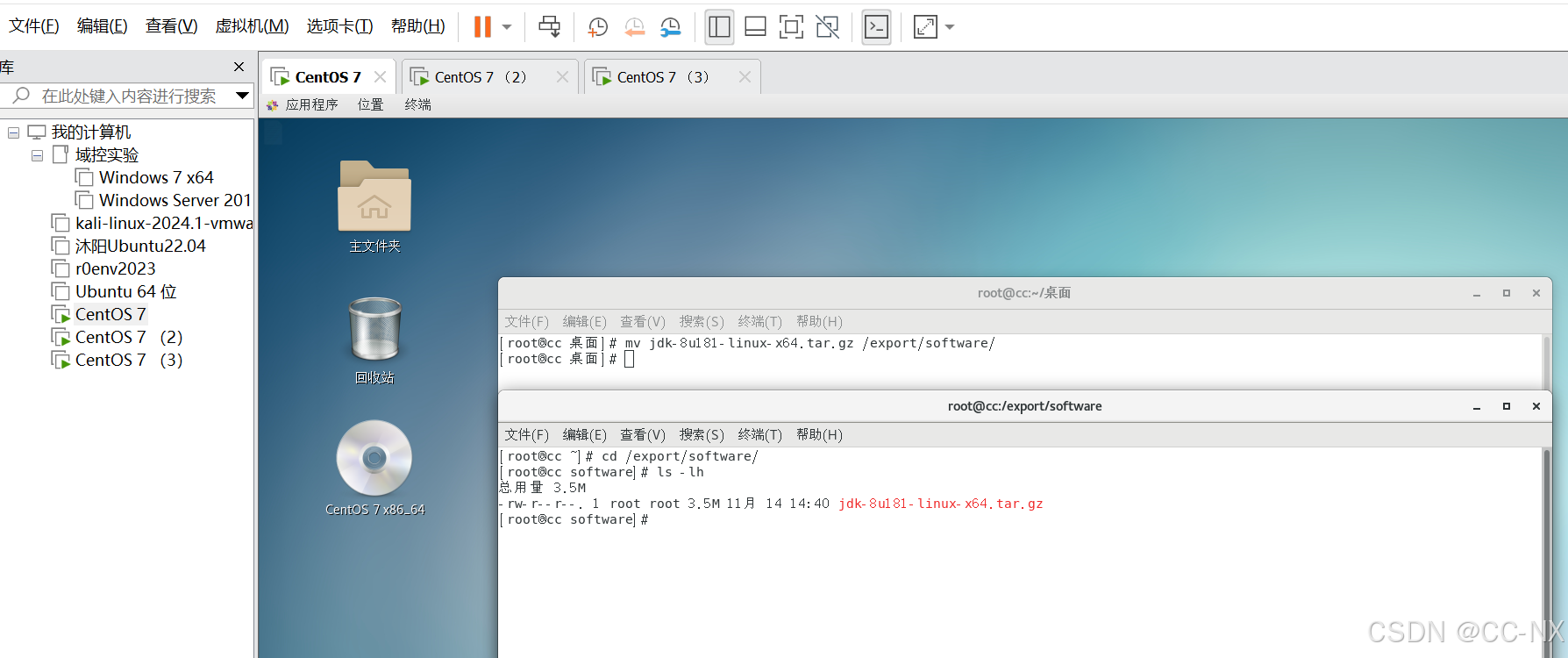Screen dimensions: 1568x658
Task: Open 帮助(H) in the 桌面 terminal window
Action: click(819, 322)
